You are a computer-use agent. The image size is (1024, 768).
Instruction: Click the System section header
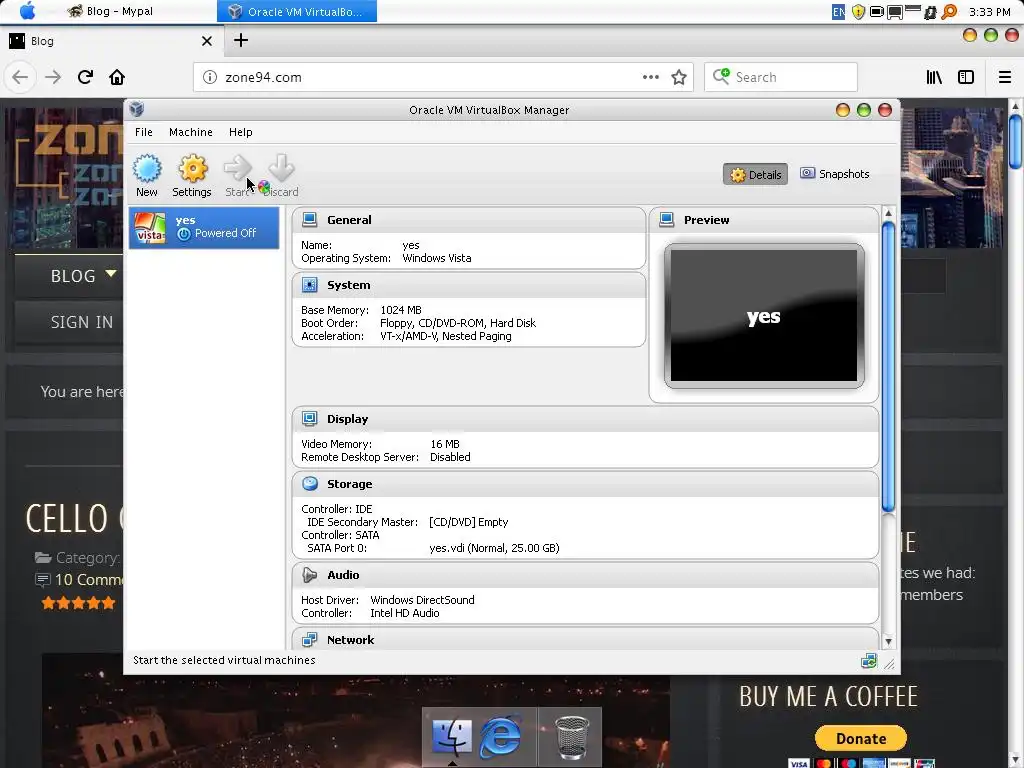(x=469, y=285)
